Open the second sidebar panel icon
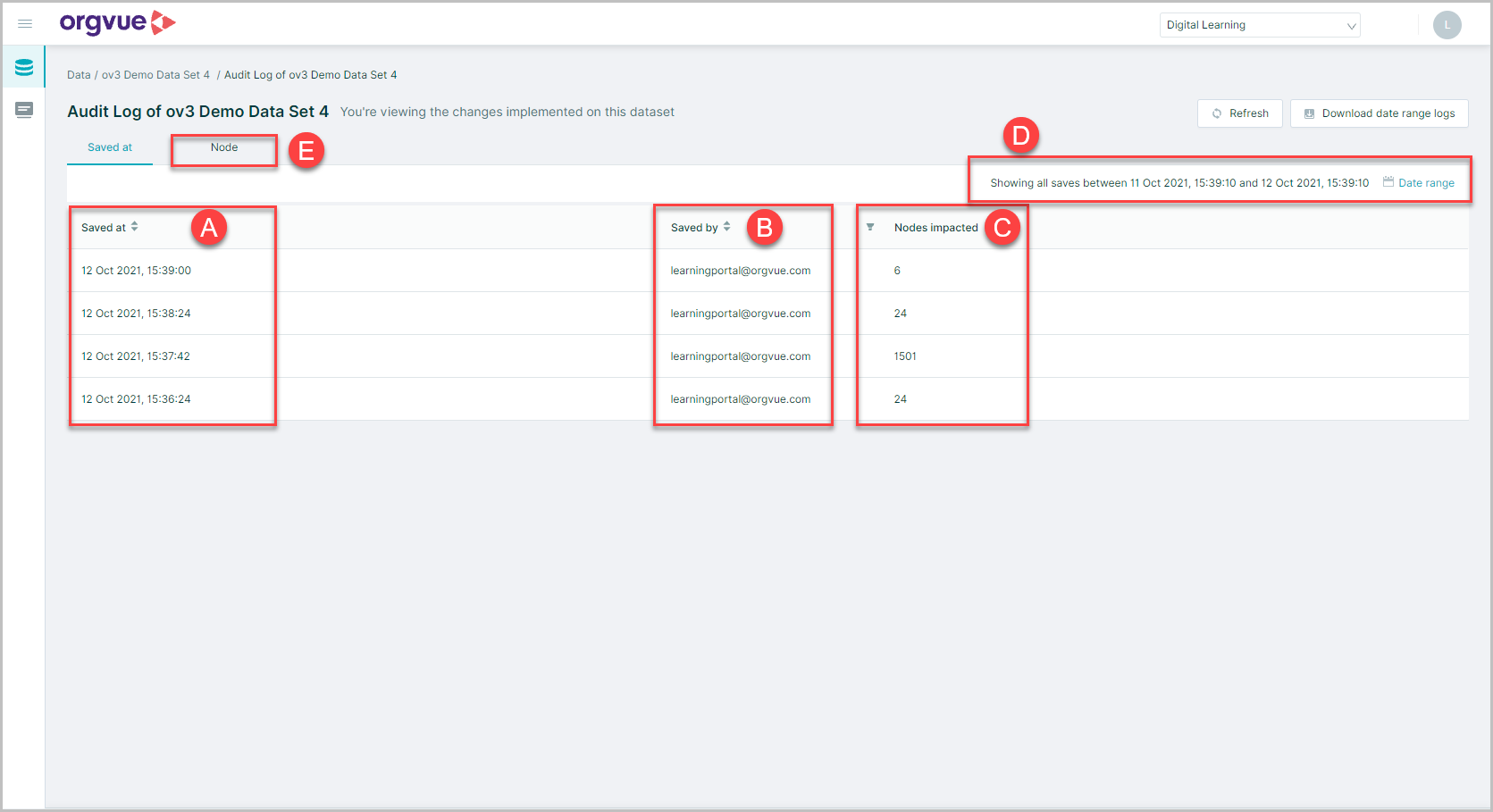 pos(24,110)
